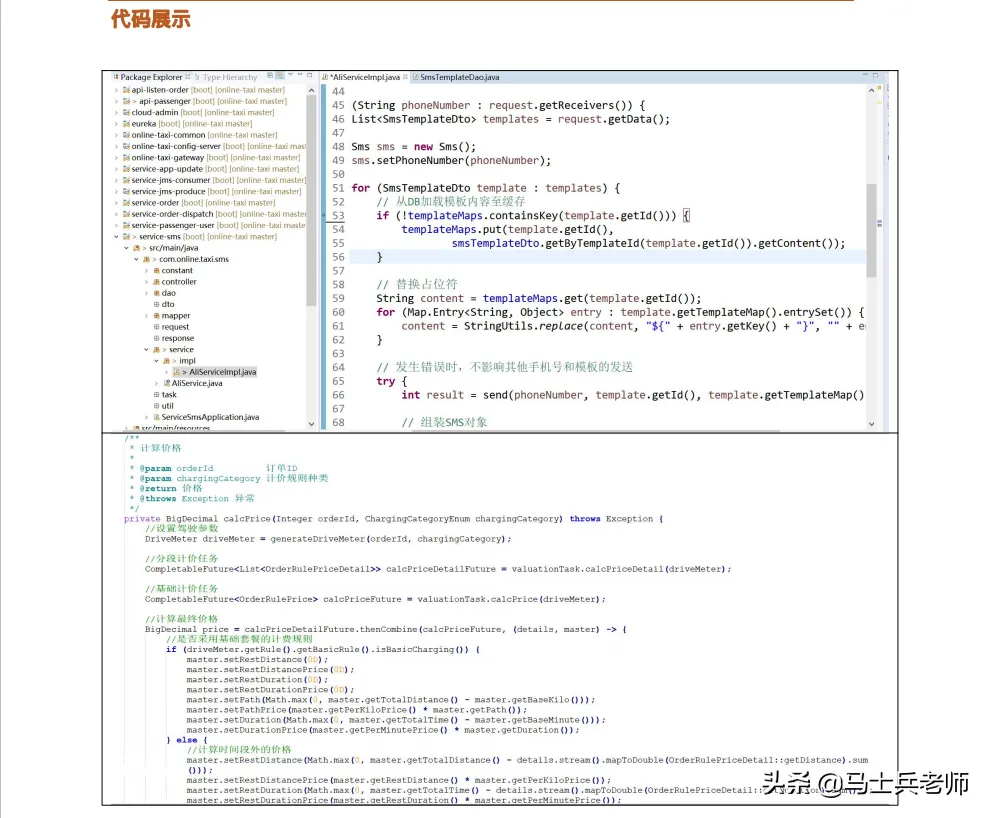Screen dimensions: 991x818
Task: Close the AliServiceImpl.java editor tab
Action: [405, 76]
